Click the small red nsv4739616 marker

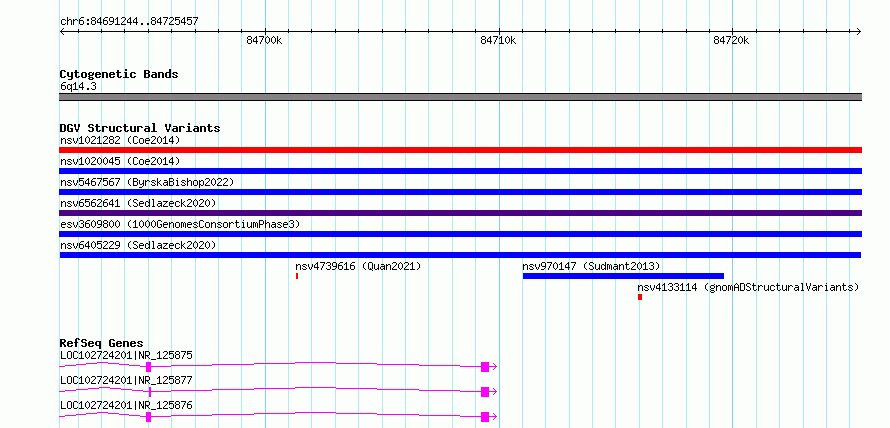click(297, 276)
